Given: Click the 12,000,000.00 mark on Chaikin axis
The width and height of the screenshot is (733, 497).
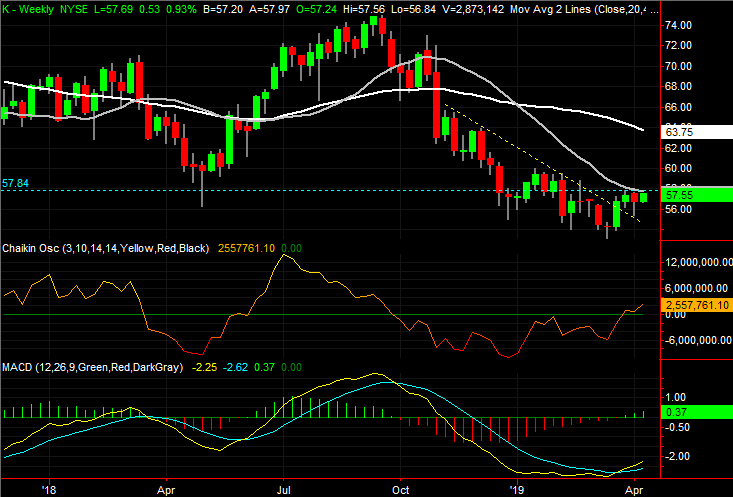Looking at the screenshot, I should pos(692,262).
